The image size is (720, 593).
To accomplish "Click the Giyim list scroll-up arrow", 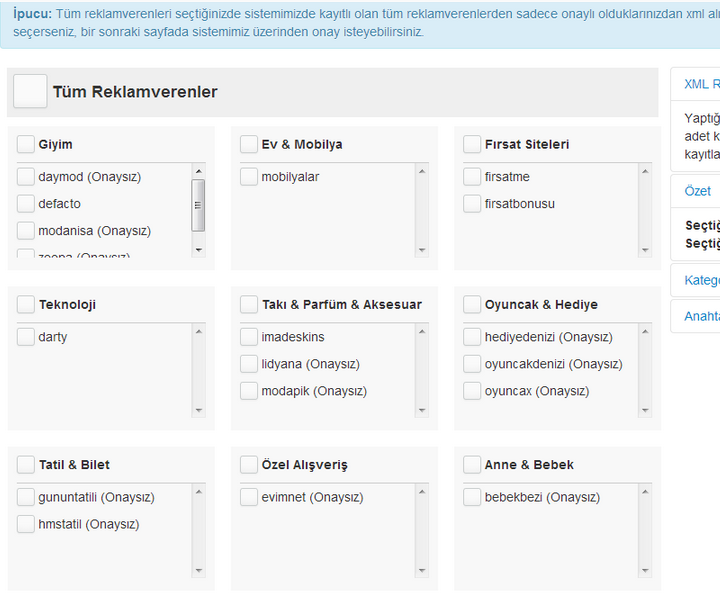I will point(198,171).
